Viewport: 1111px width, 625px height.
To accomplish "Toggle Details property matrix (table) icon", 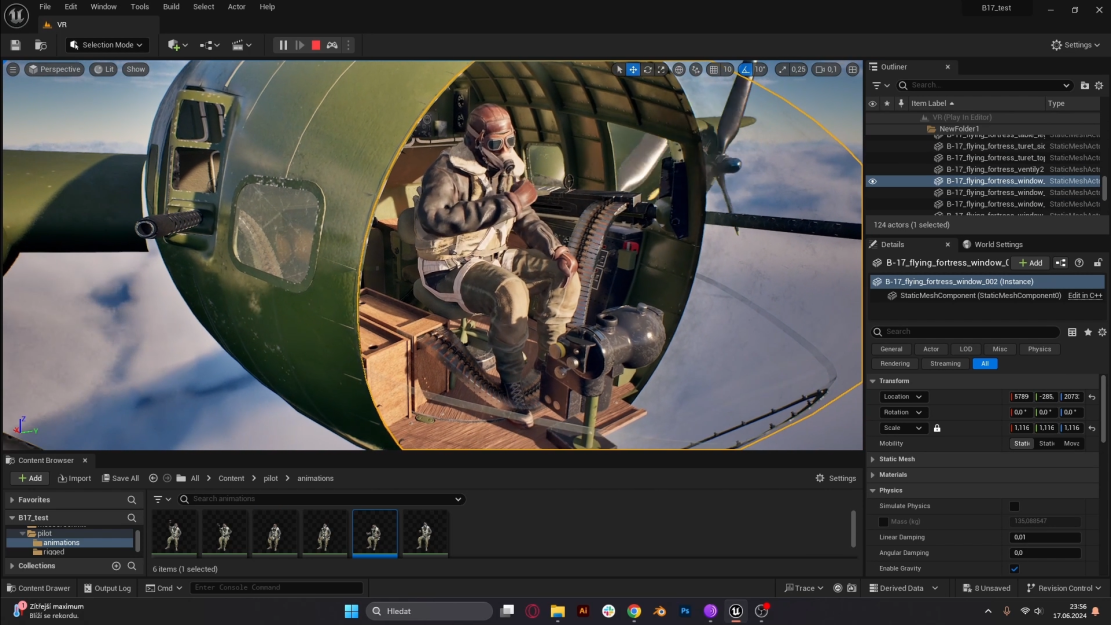I will tap(1072, 332).
